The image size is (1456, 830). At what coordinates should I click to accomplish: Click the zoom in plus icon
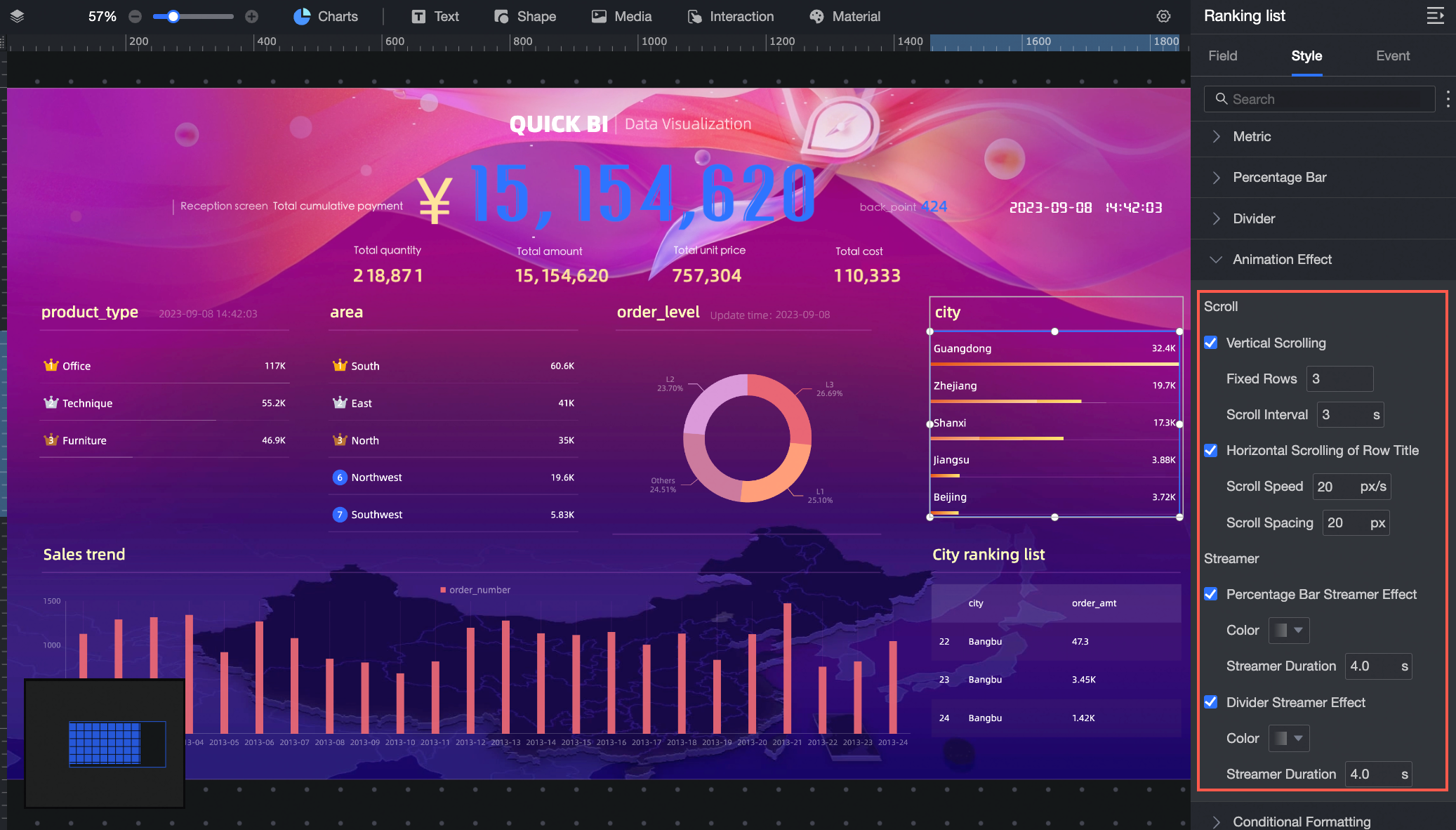tap(252, 16)
